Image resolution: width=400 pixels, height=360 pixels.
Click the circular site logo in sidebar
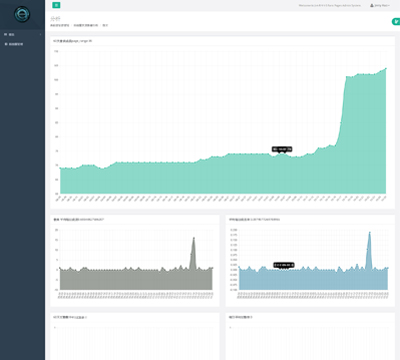pos(22,14)
